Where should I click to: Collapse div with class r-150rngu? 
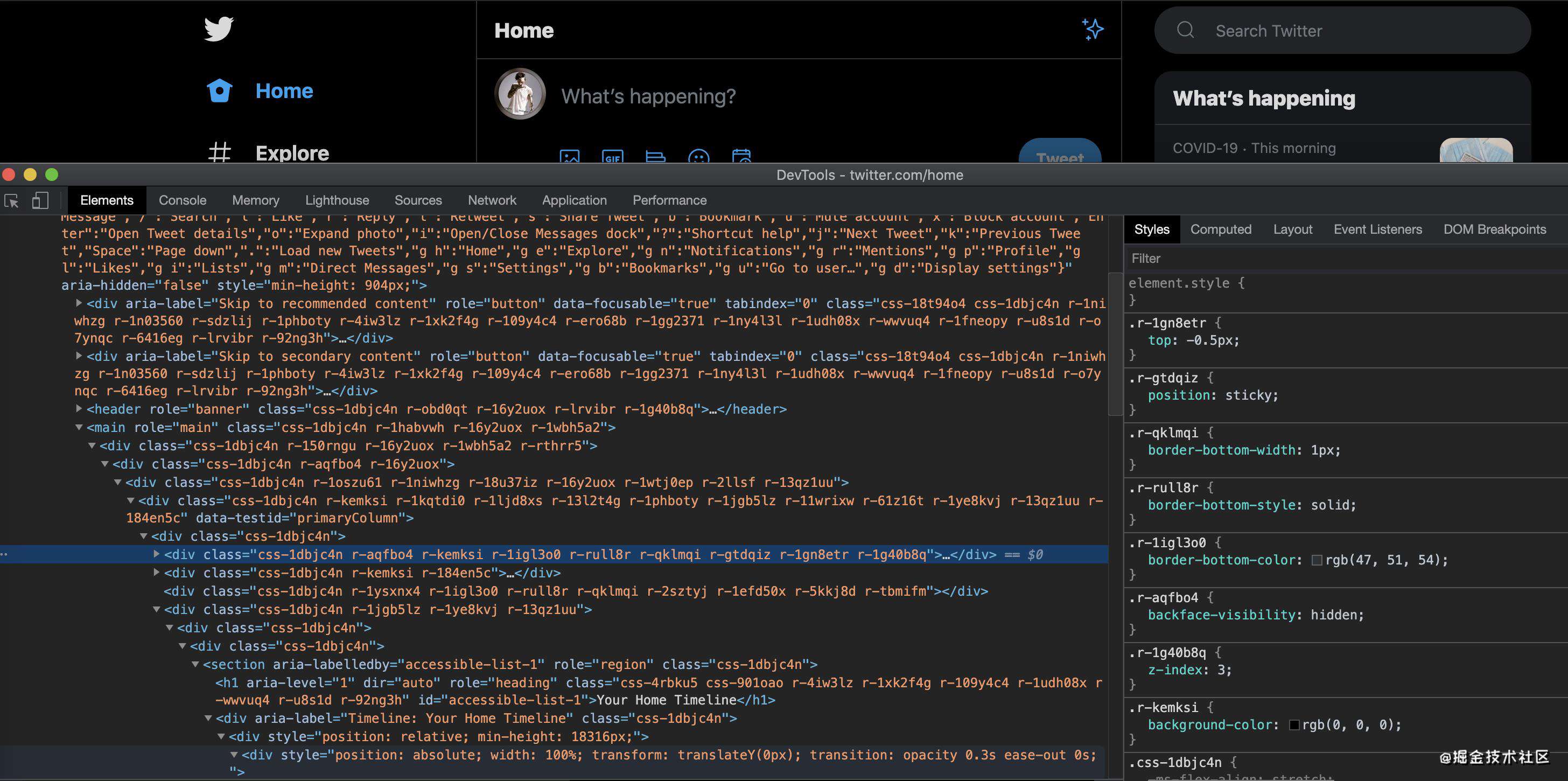pyautogui.click(x=92, y=445)
